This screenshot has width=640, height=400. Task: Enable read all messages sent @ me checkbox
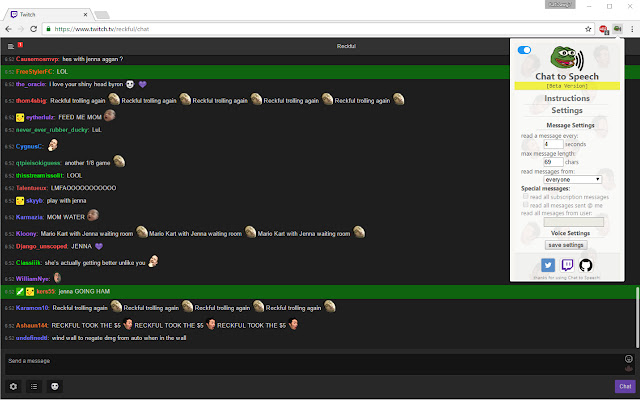(x=526, y=204)
